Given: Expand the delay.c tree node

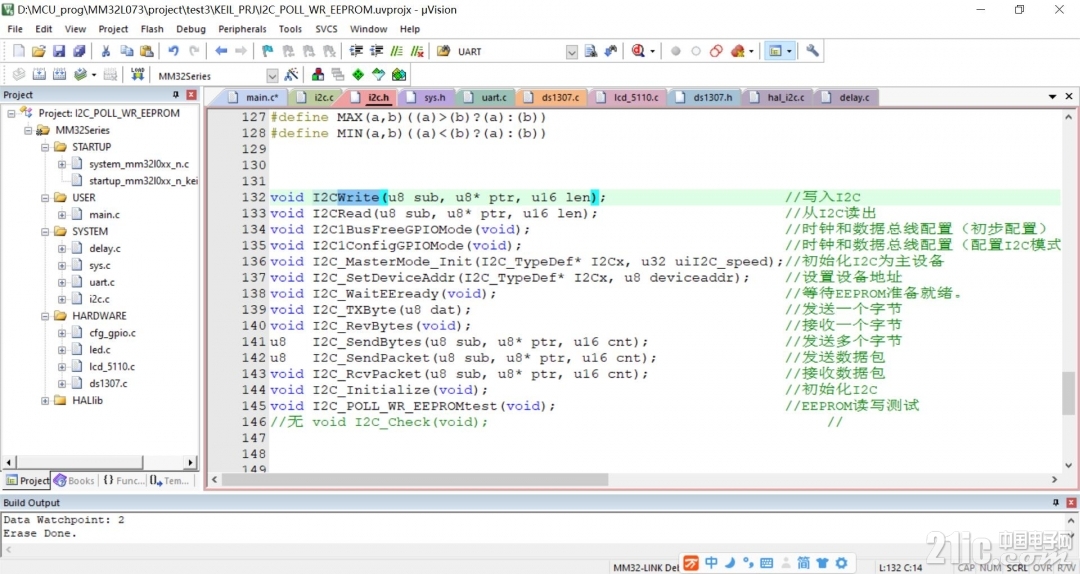Looking at the screenshot, I should [x=62, y=249].
